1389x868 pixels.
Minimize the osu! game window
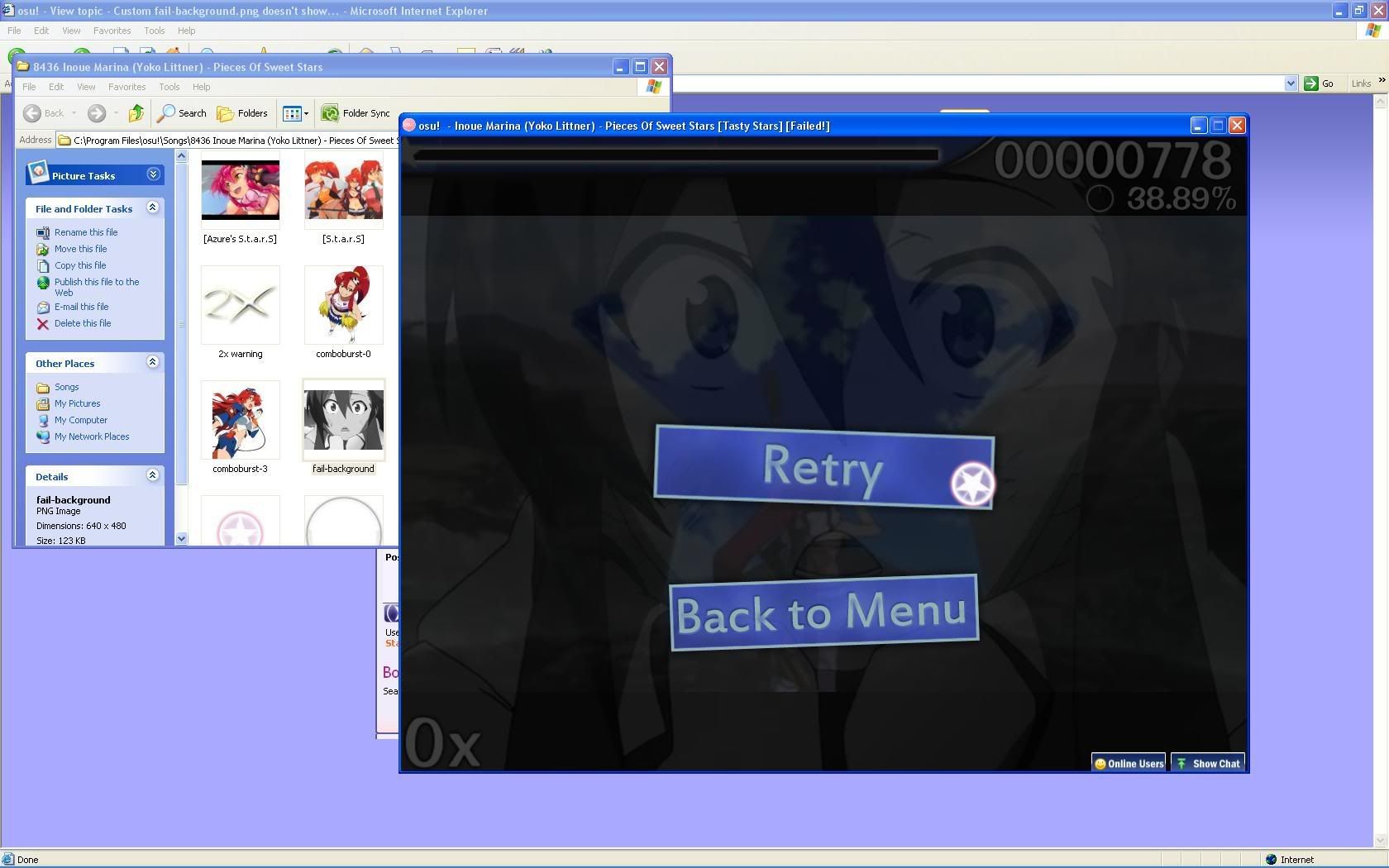[1199, 126]
